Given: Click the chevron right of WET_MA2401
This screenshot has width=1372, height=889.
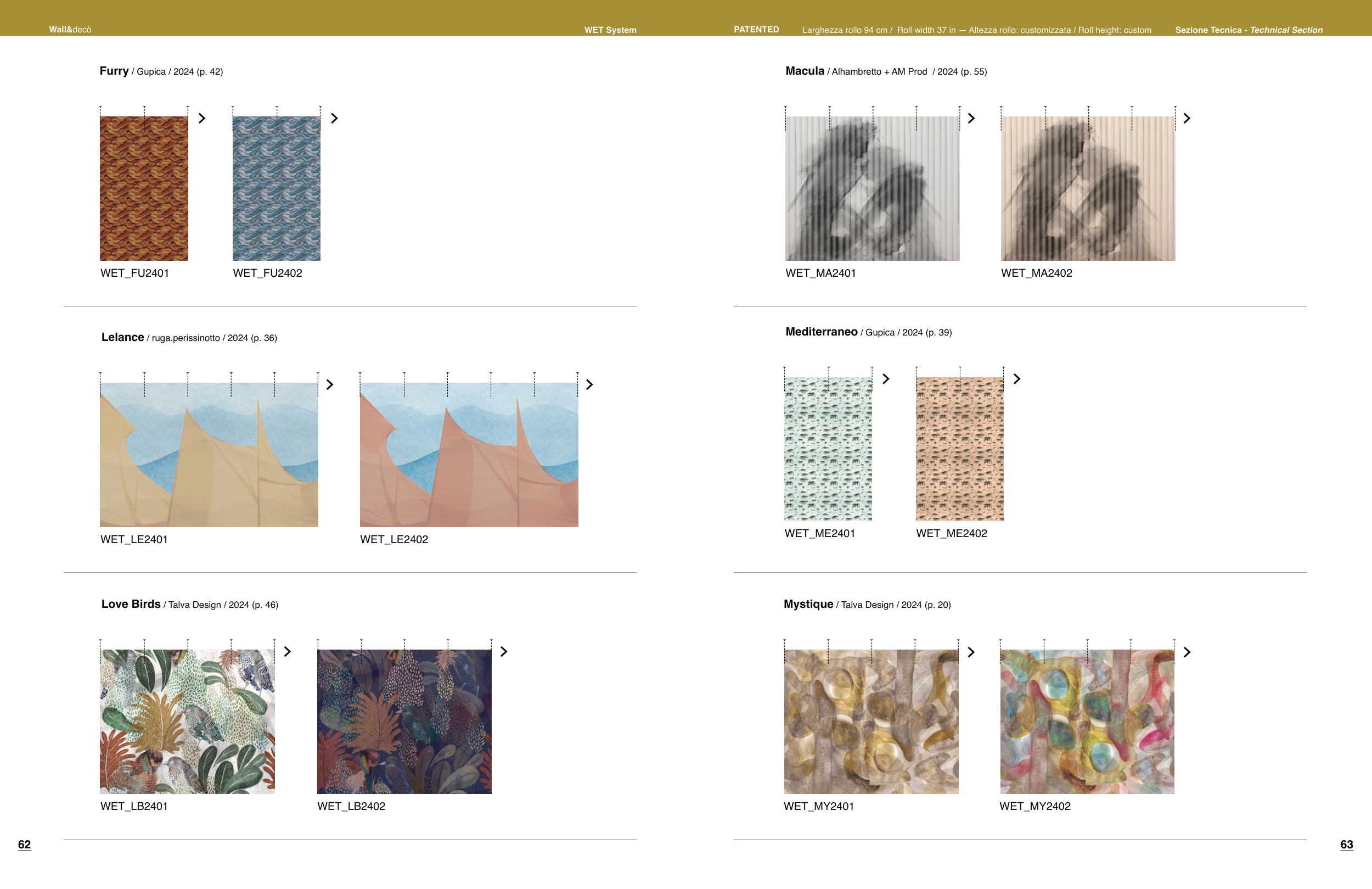Looking at the screenshot, I should 971,118.
